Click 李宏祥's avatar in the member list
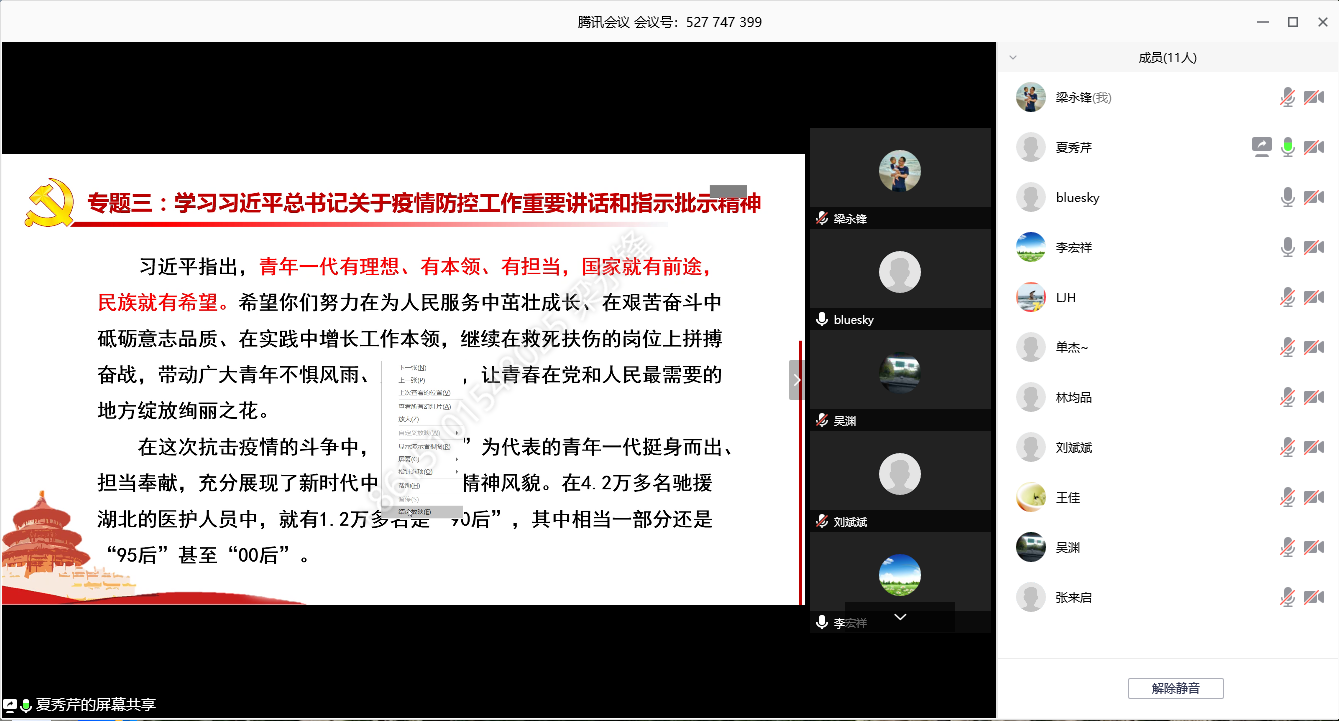This screenshot has width=1339, height=721. [x=1031, y=247]
